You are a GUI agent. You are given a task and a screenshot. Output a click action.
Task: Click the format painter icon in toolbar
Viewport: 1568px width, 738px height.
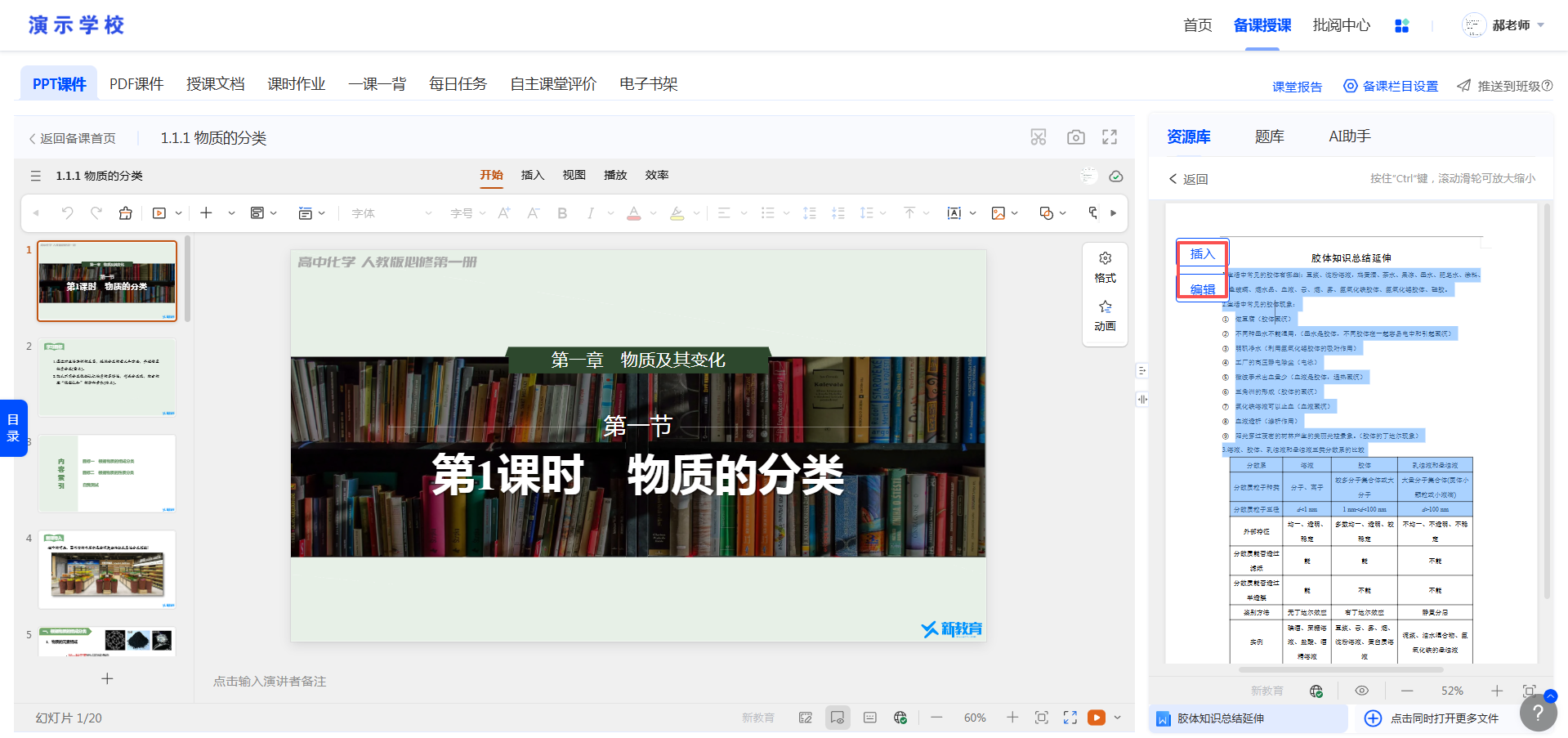[125, 213]
